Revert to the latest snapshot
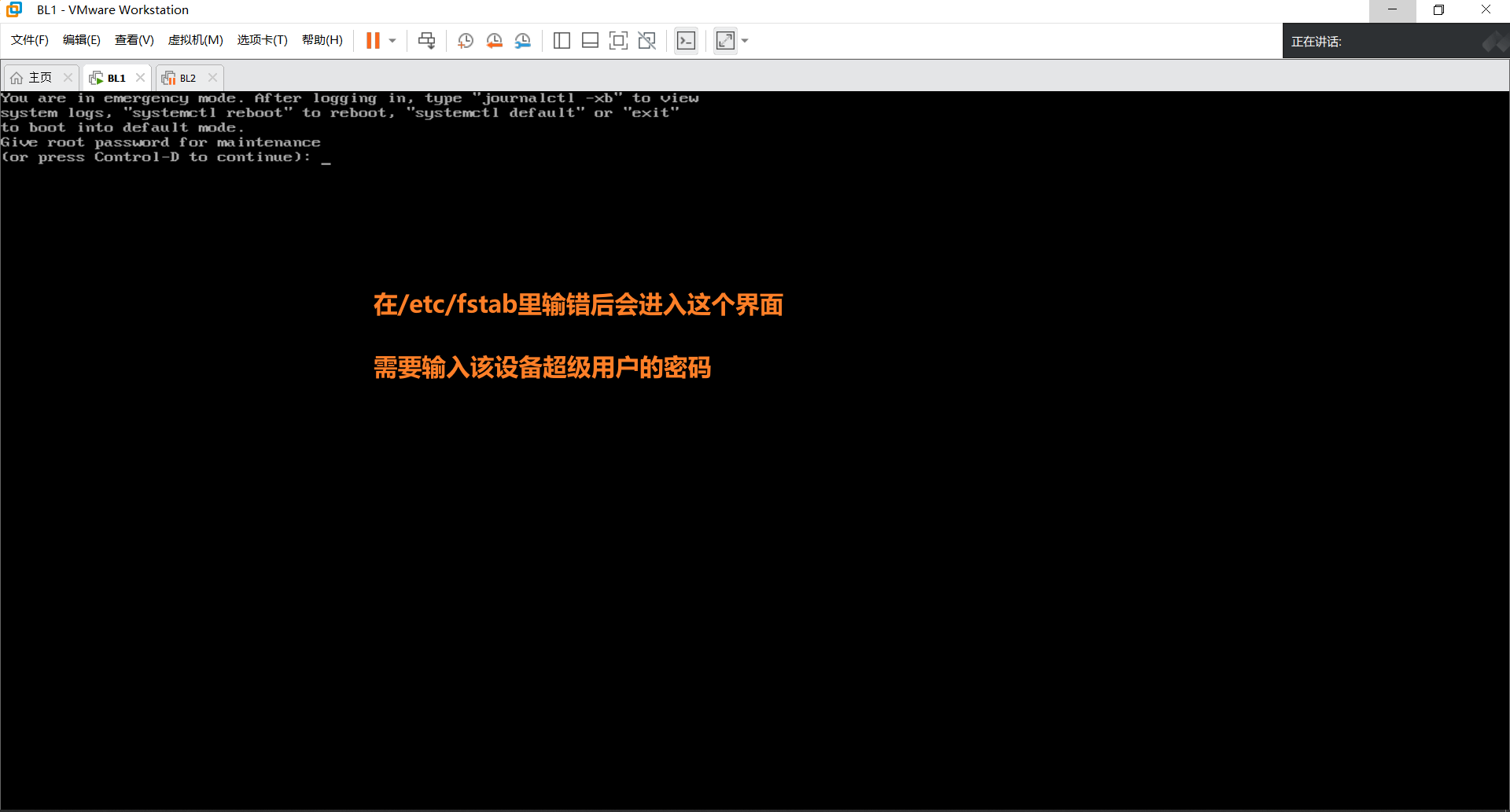1510x812 pixels. click(x=495, y=40)
